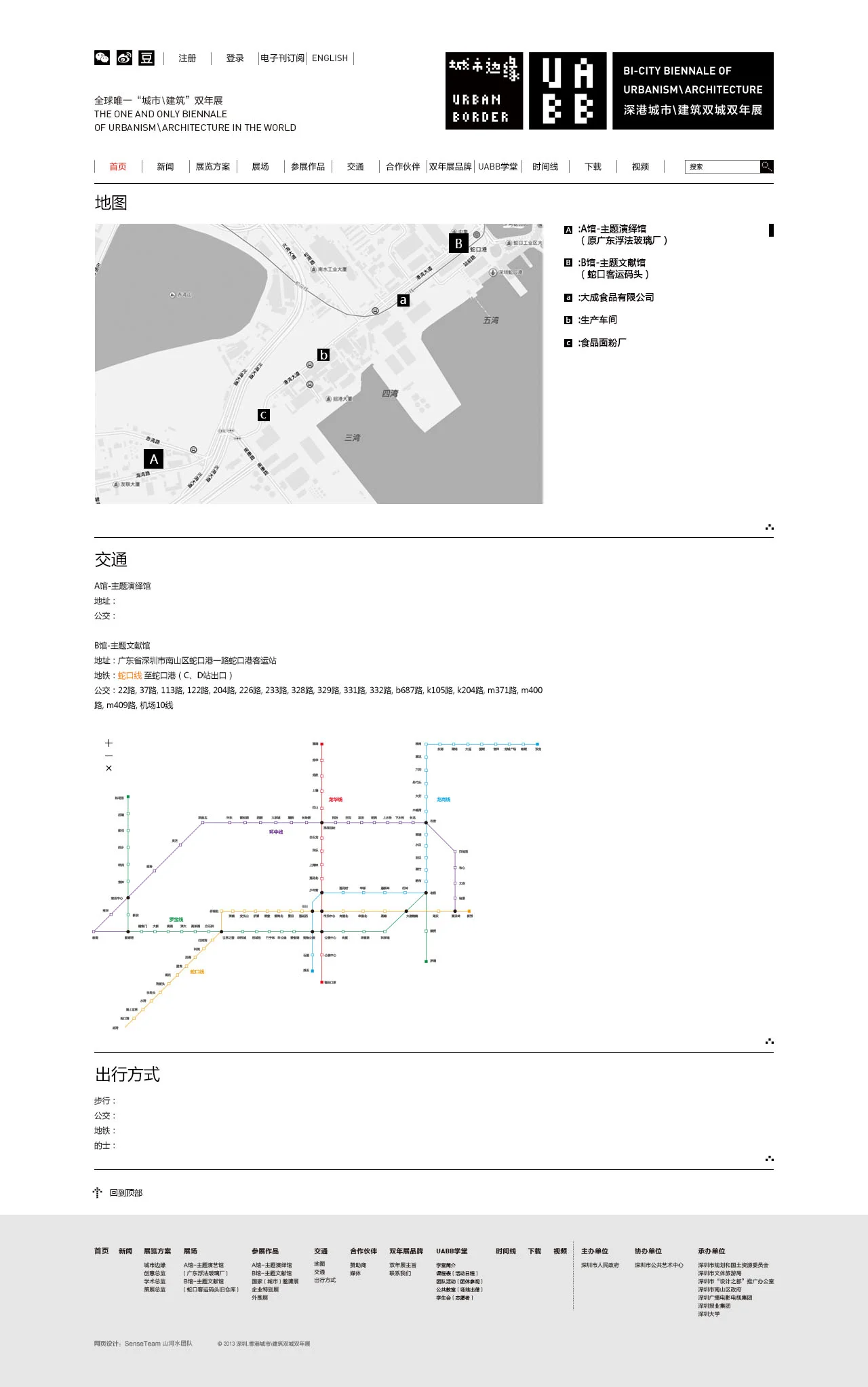
Task: Click the 蛇口线 orange metro link
Action: (x=130, y=676)
